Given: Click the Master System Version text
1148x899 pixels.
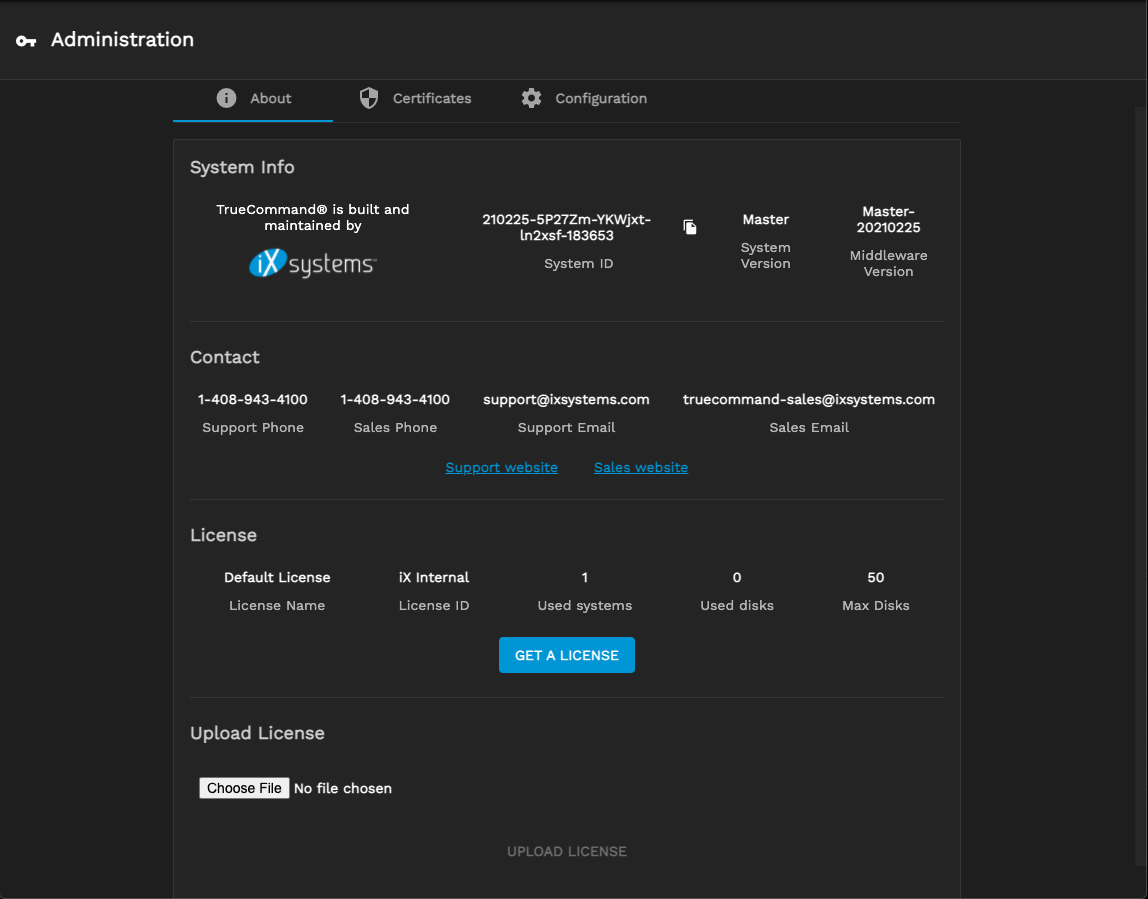Looking at the screenshot, I should 765,219.
